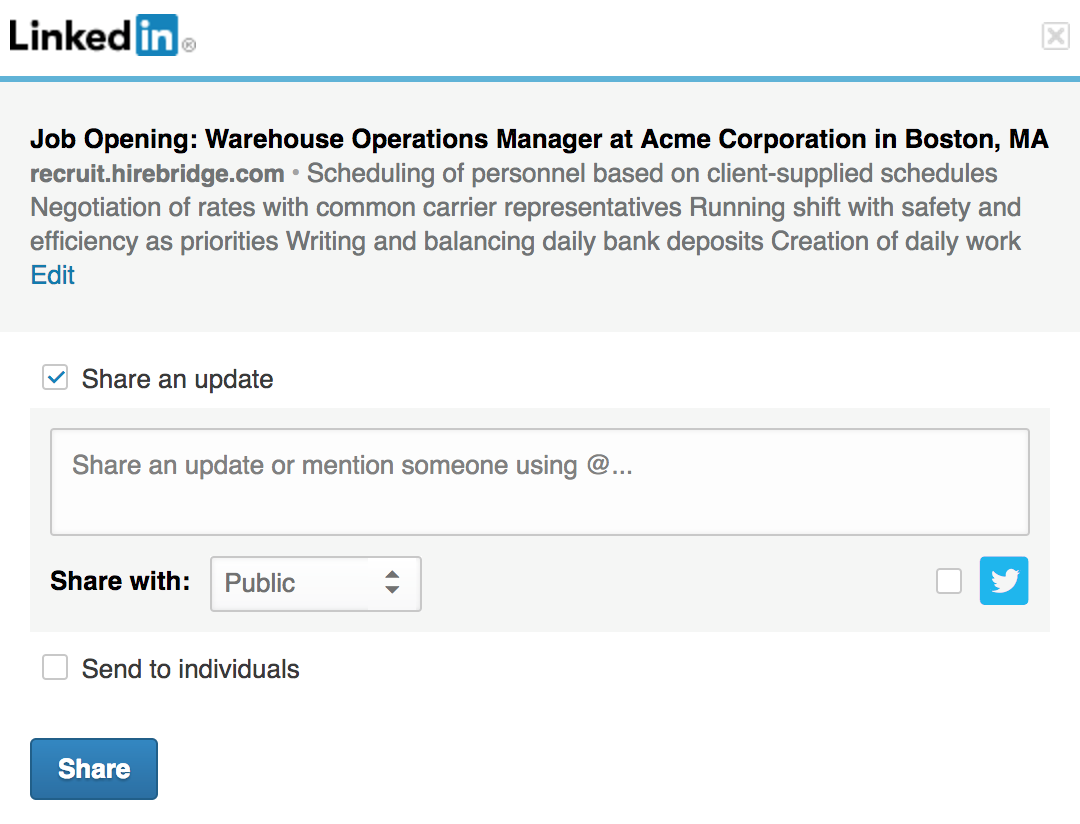Uncheck the "Share an update" checkbox

[55, 378]
